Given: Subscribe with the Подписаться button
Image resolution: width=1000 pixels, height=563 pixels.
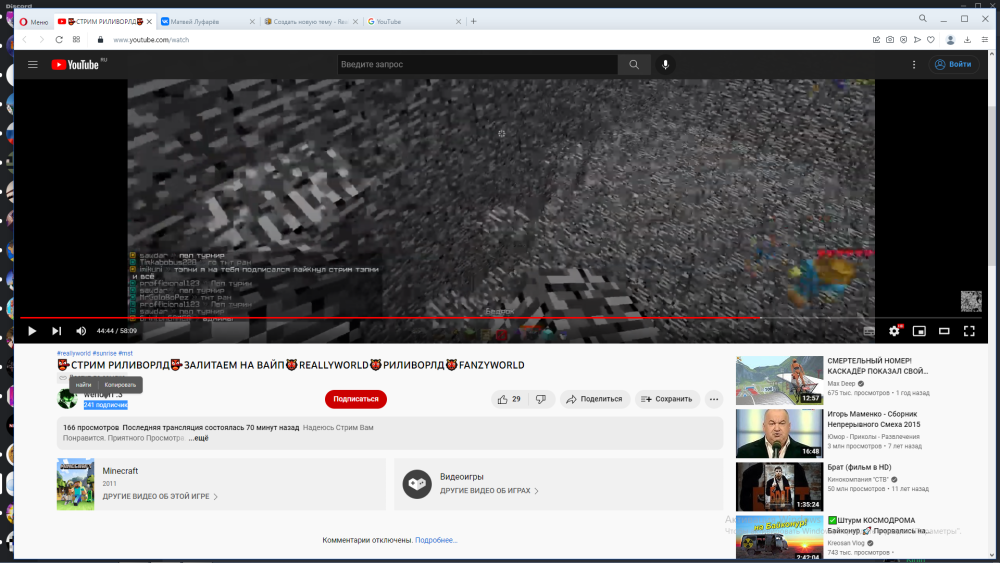Looking at the screenshot, I should point(356,399).
